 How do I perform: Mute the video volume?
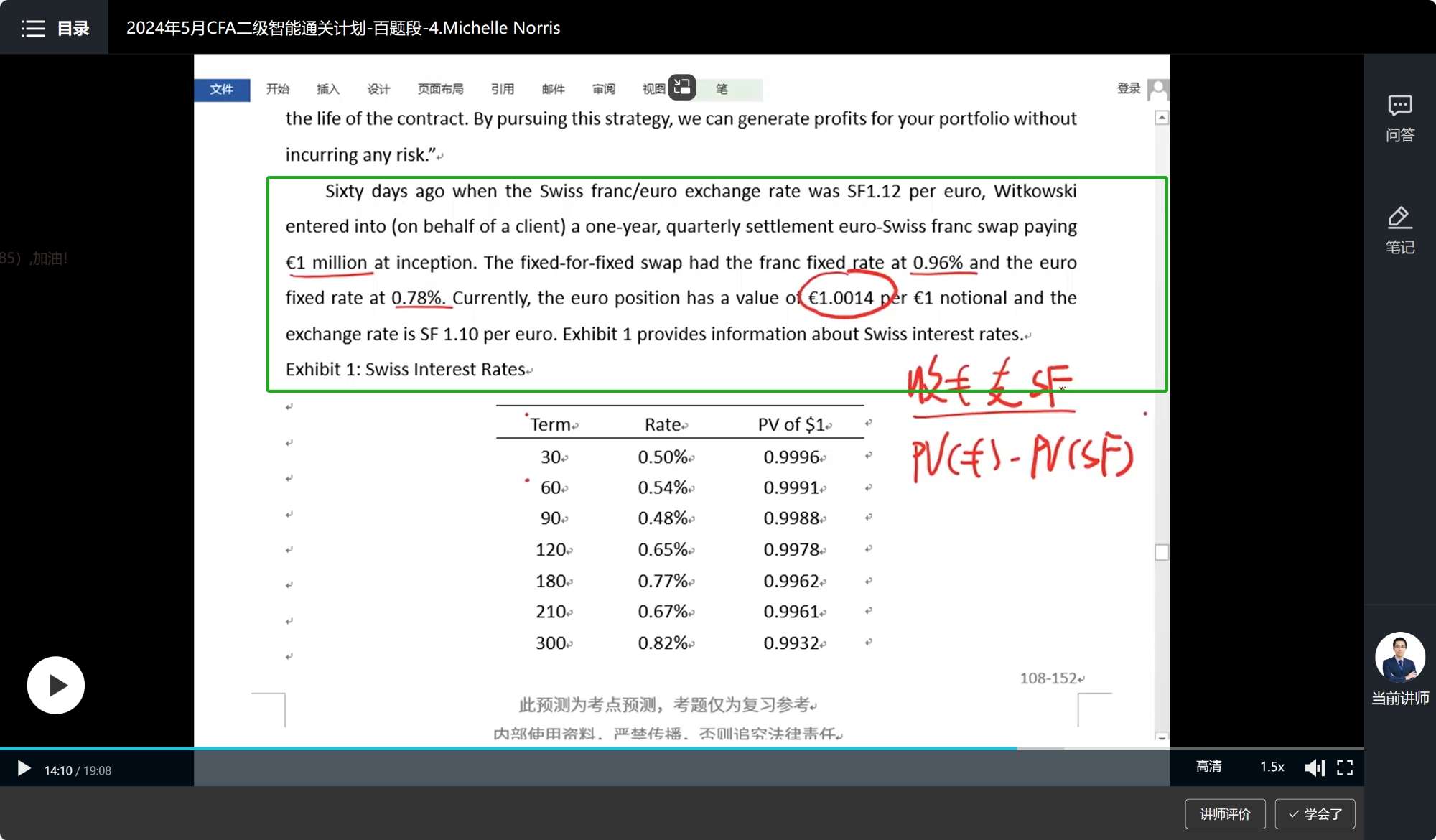1314,767
